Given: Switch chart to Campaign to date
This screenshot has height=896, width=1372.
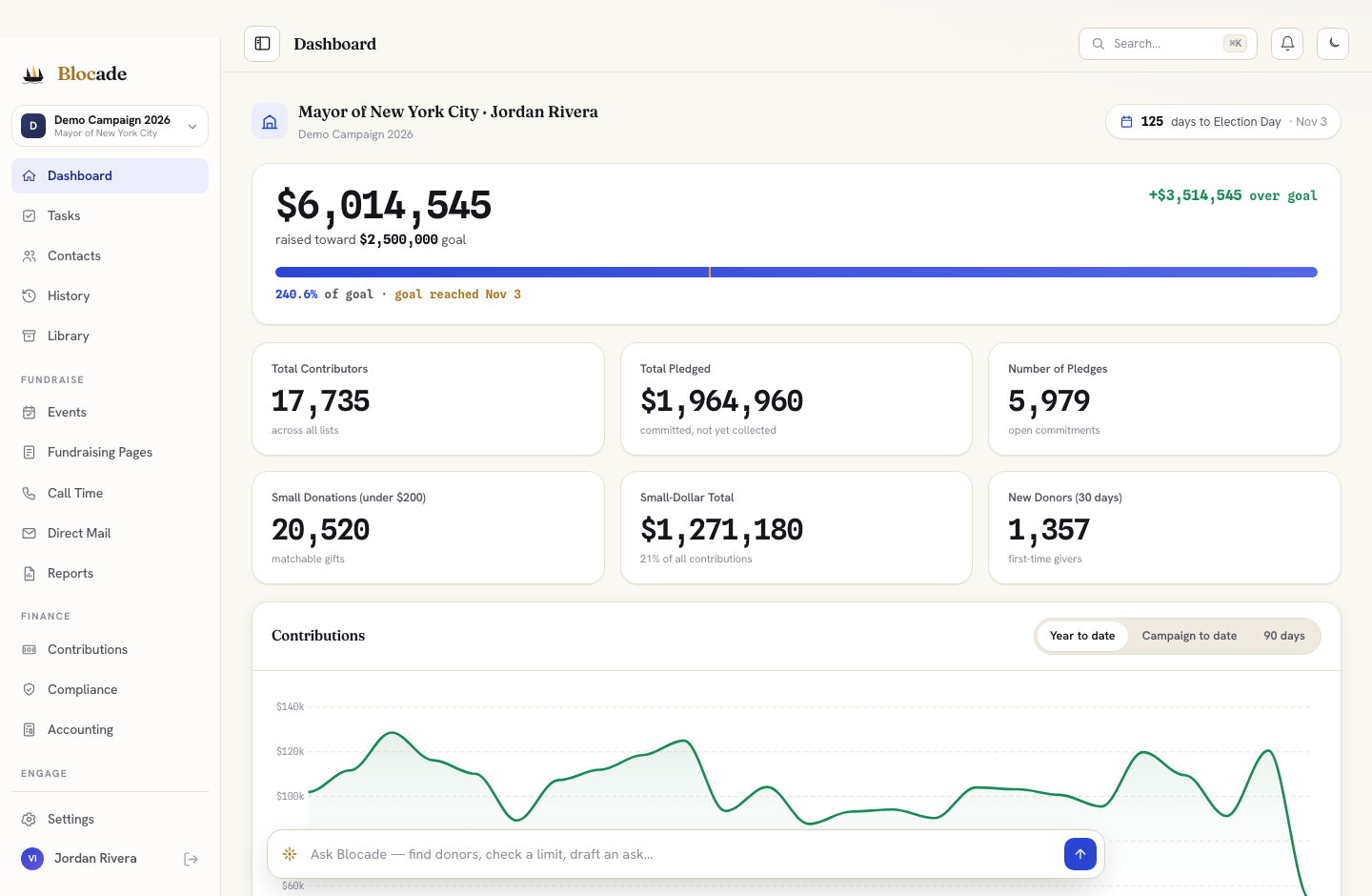Looking at the screenshot, I should [1189, 636].
